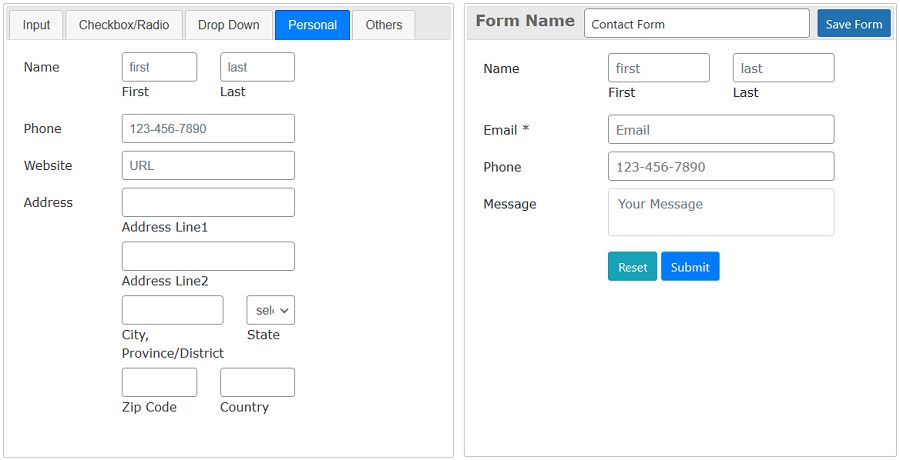Switch to the Input tab
900x460 pixels.
pos(36,25)
